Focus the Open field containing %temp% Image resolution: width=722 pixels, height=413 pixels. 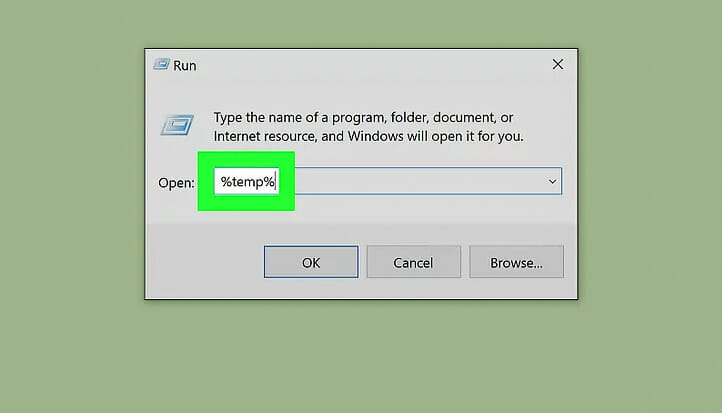pos(388,181)
